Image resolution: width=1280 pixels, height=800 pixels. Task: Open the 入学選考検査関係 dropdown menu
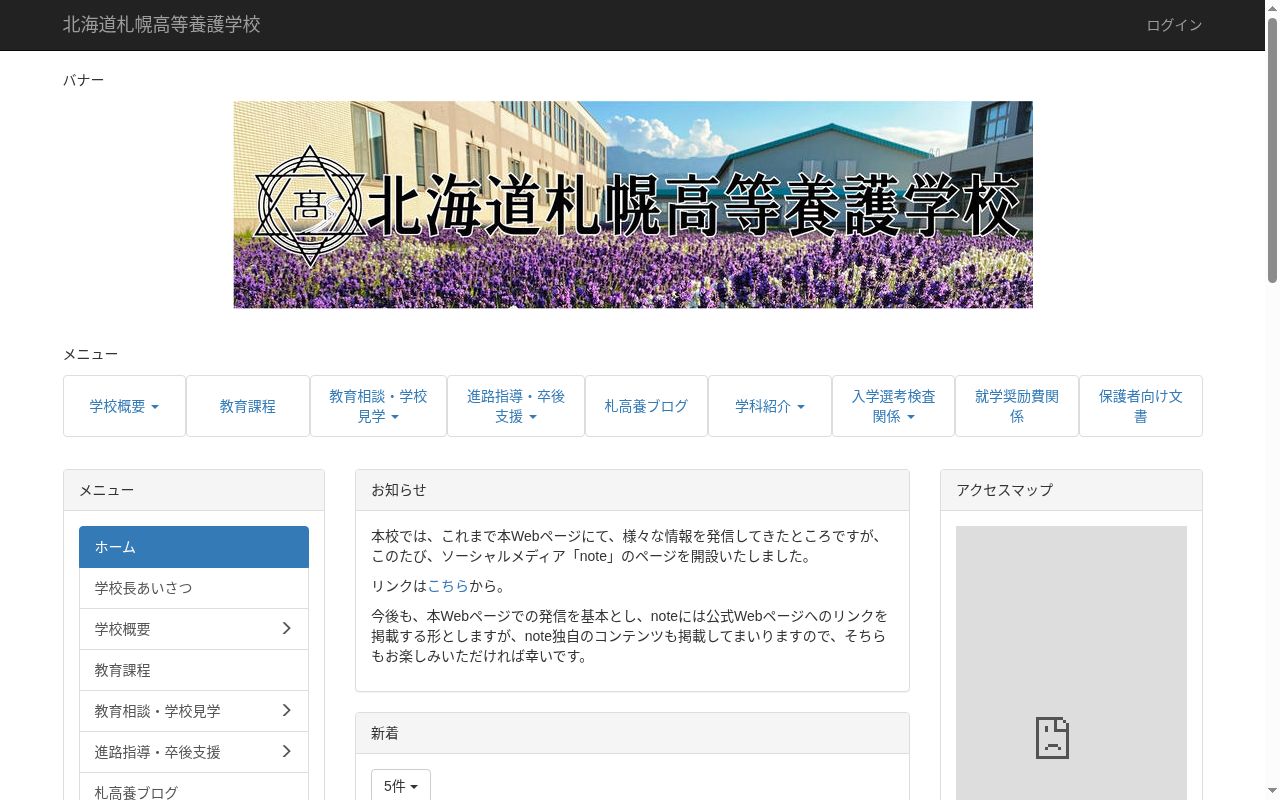tap(893, 406)
